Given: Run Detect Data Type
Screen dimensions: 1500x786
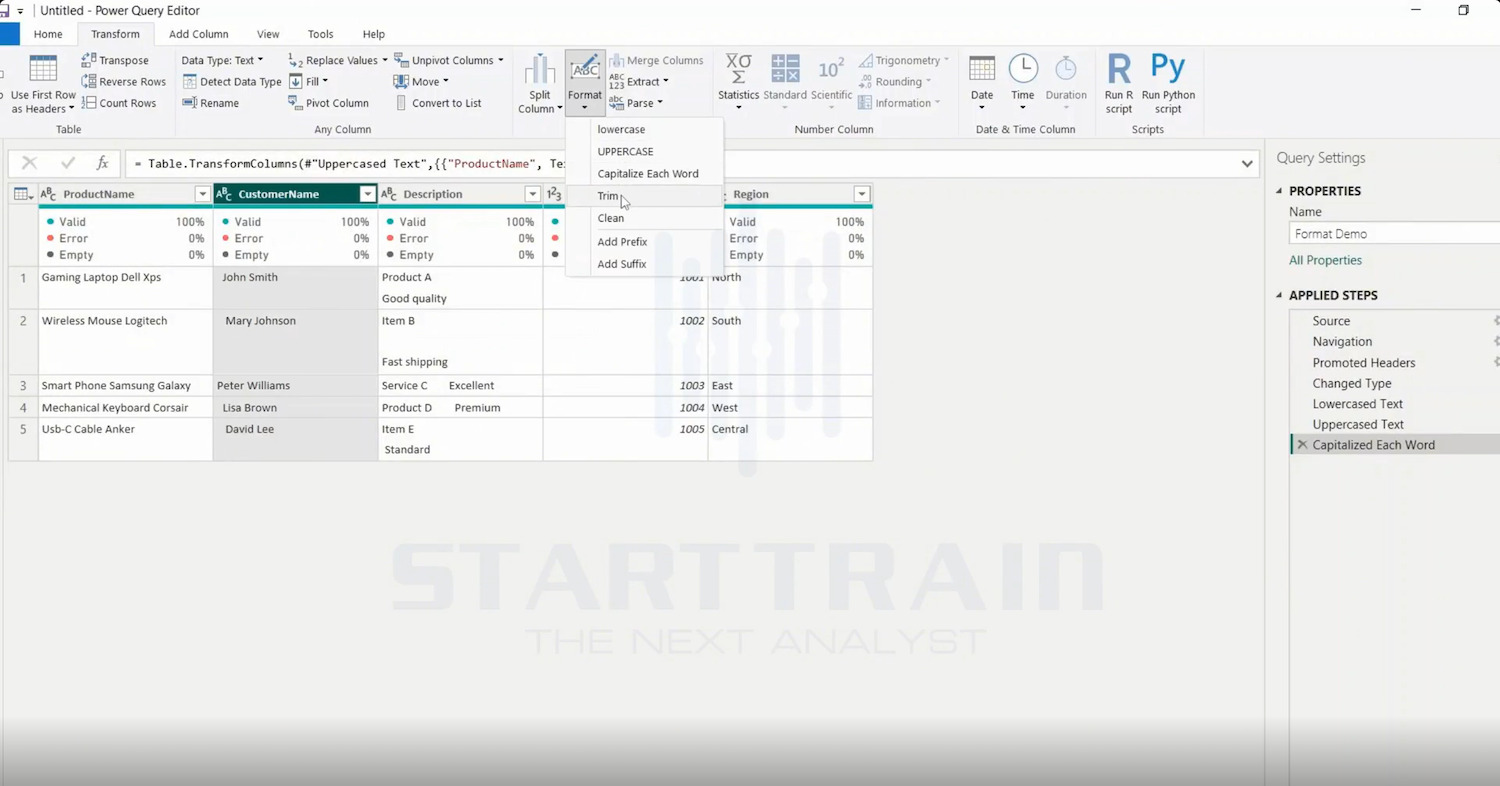Looking at the screenshot, I should (x=232, y=82).
